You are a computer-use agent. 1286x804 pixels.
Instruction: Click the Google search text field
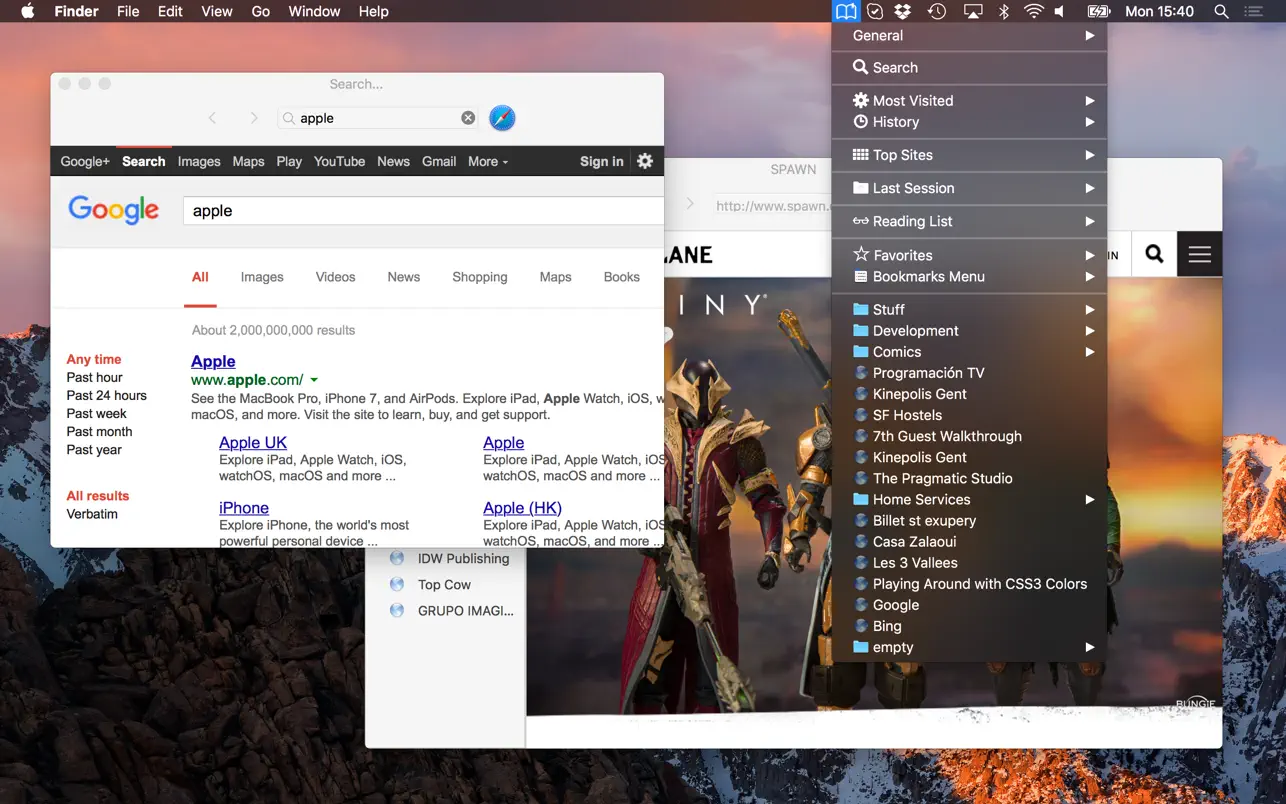click(x=420, y=211)
